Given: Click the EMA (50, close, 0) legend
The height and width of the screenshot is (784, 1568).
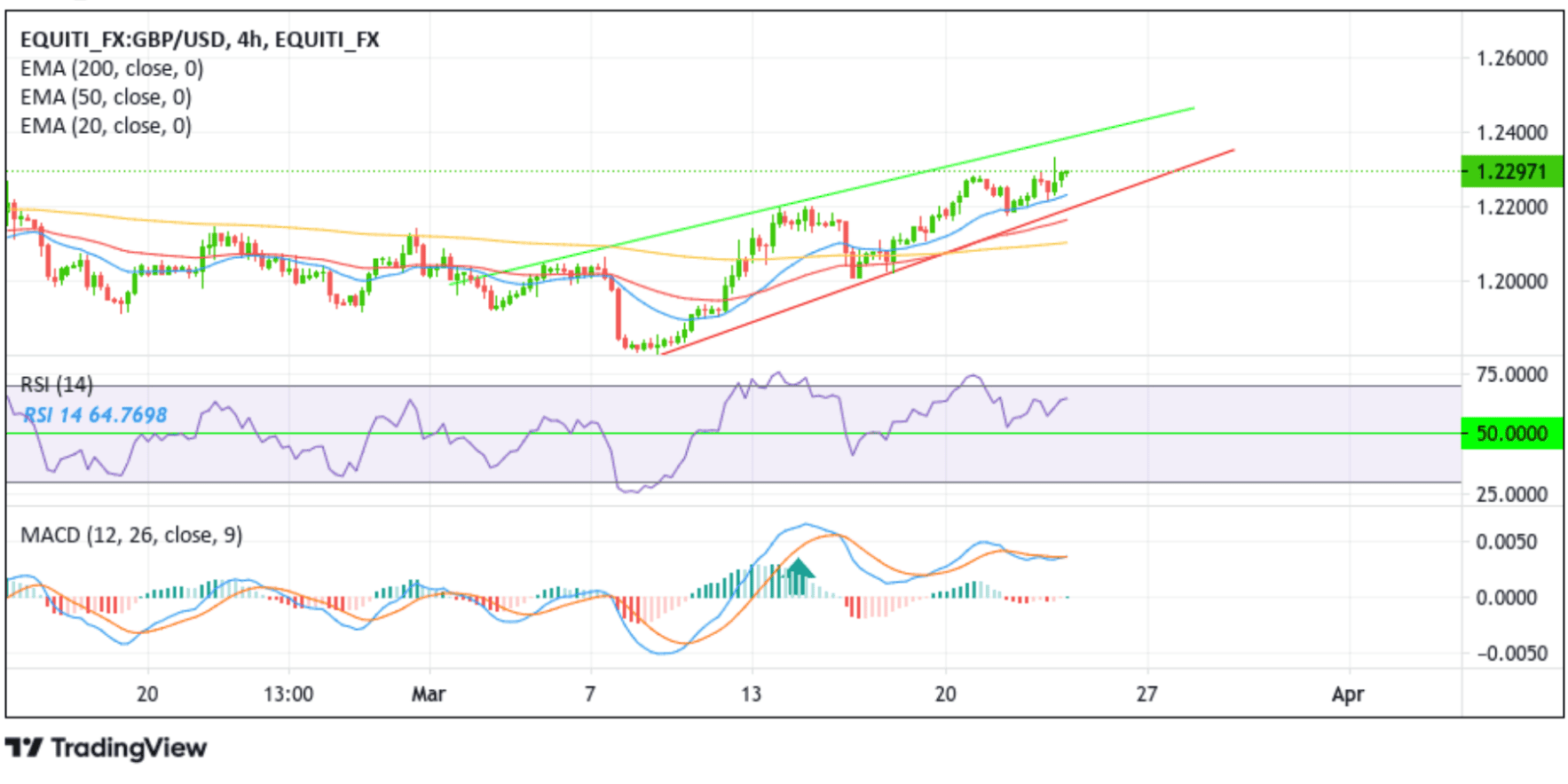Looking at the screenshot, I should point(106,97).
